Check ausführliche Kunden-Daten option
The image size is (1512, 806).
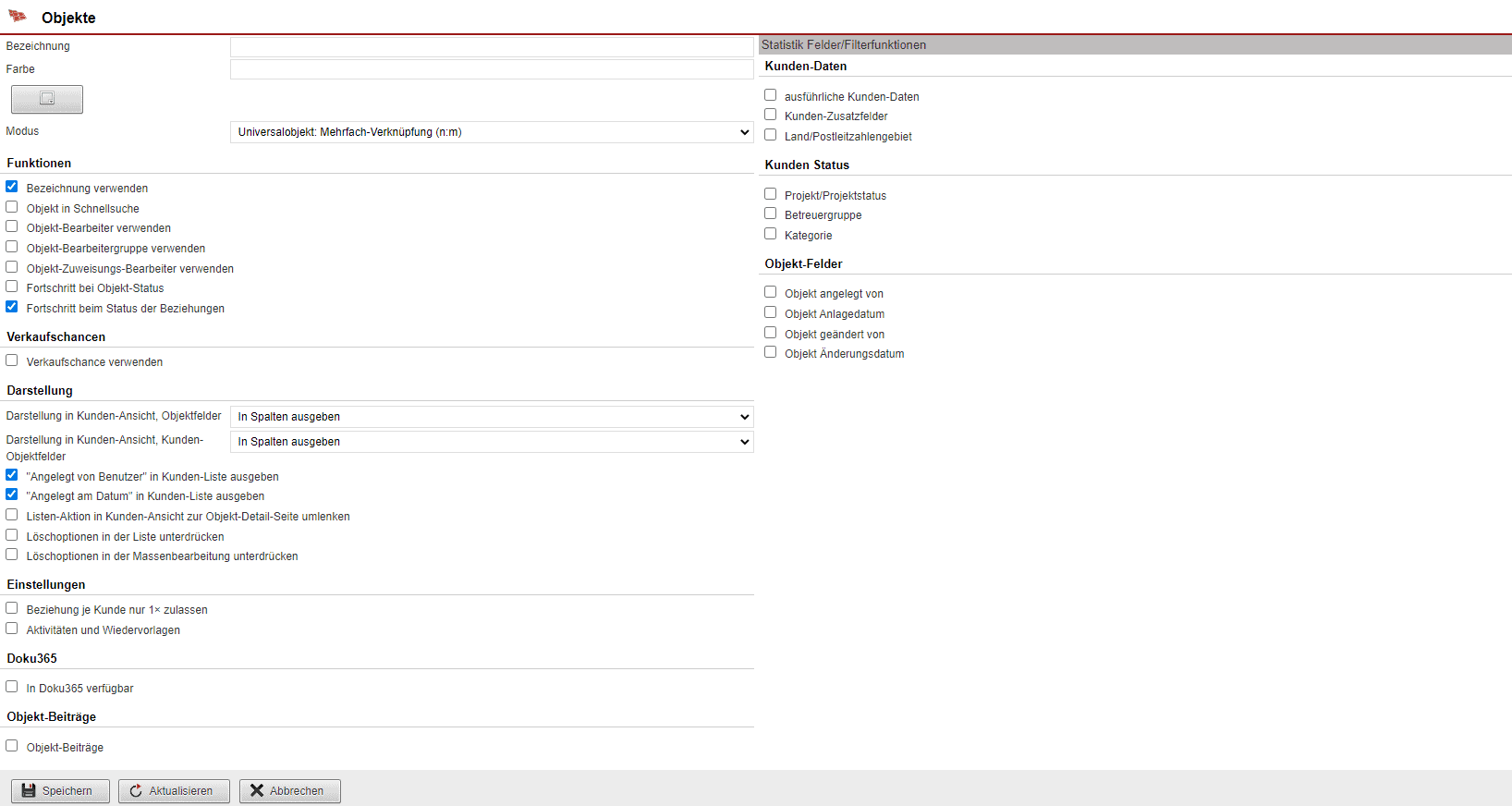tap(771, 95)
